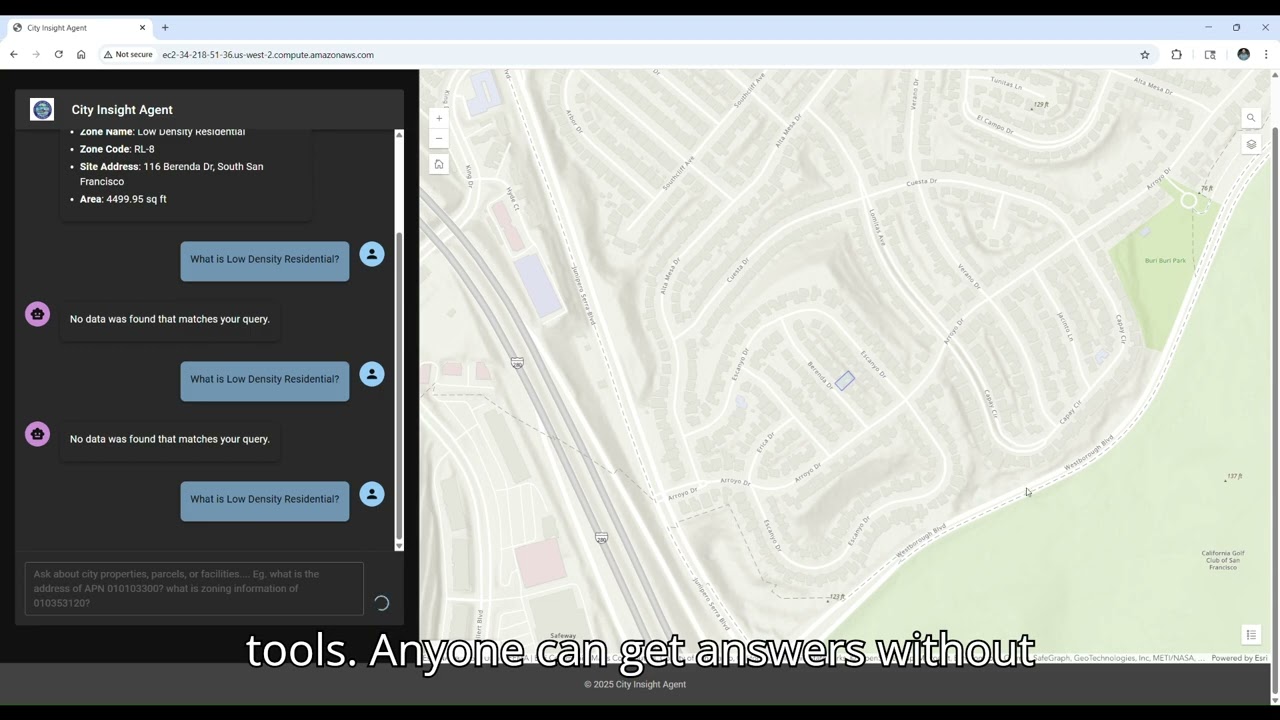
Task: Go back in browser history
Action: [14, 55]
